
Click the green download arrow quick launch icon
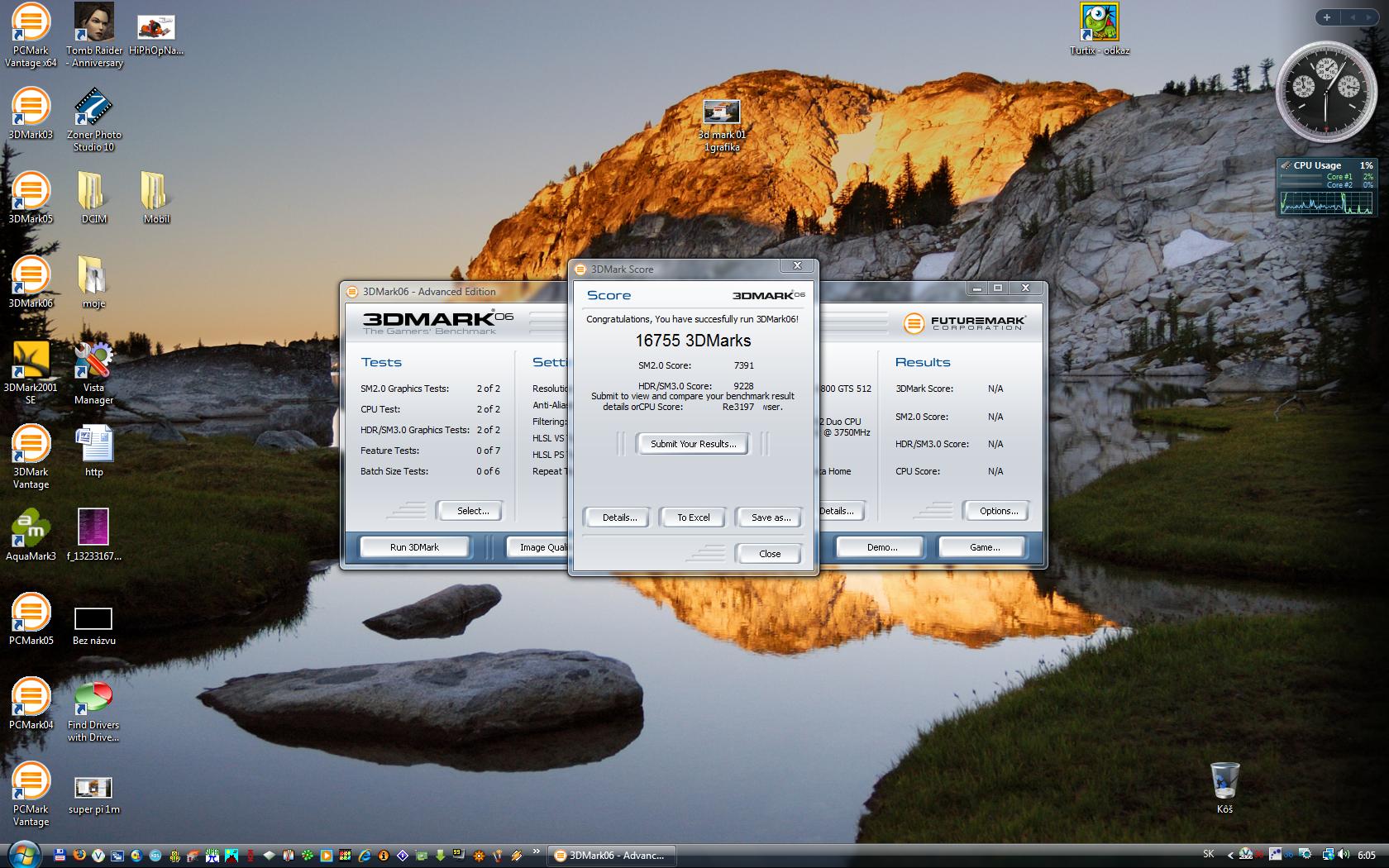point(440,856)
